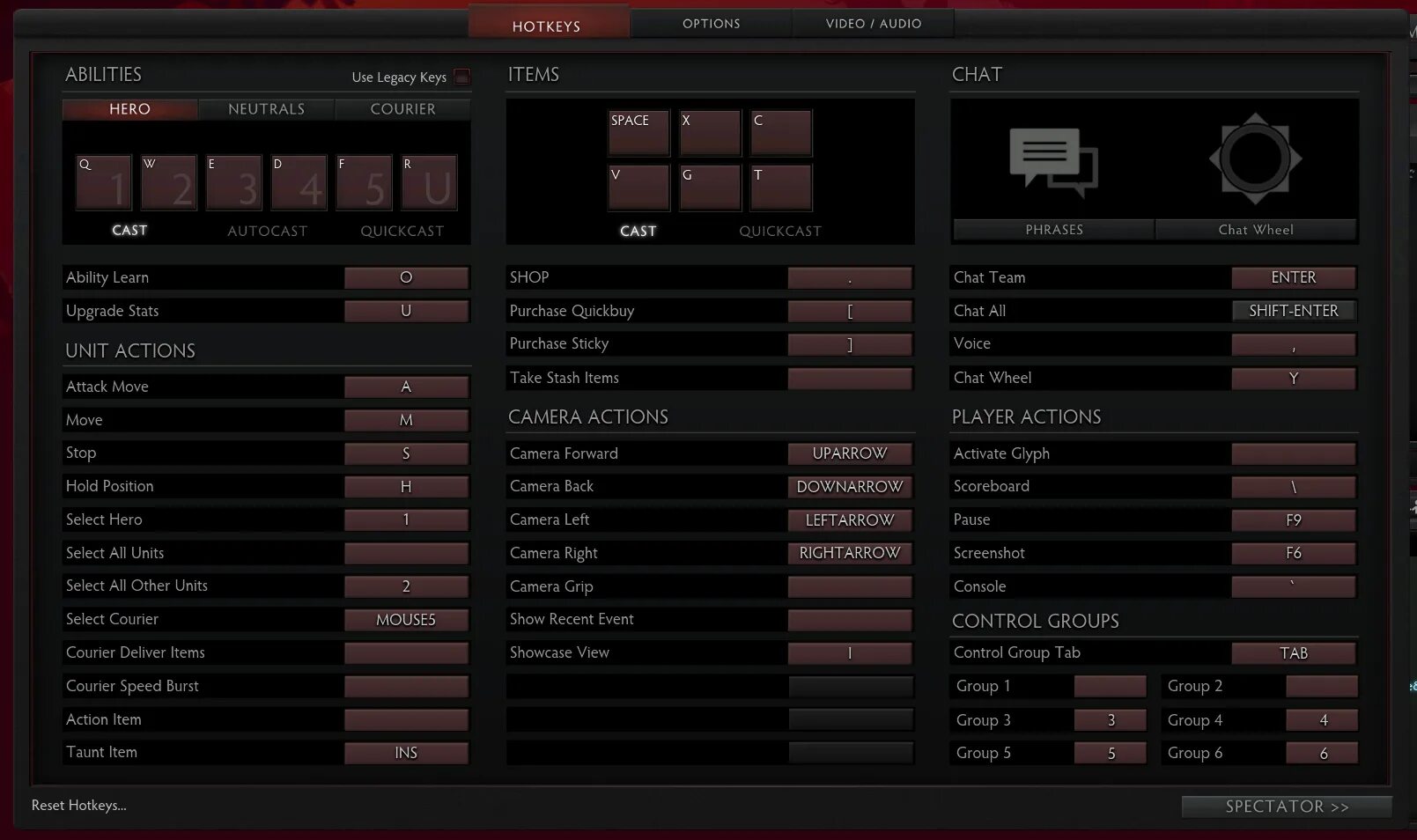Click the V item slot

[x=639, y=188]
